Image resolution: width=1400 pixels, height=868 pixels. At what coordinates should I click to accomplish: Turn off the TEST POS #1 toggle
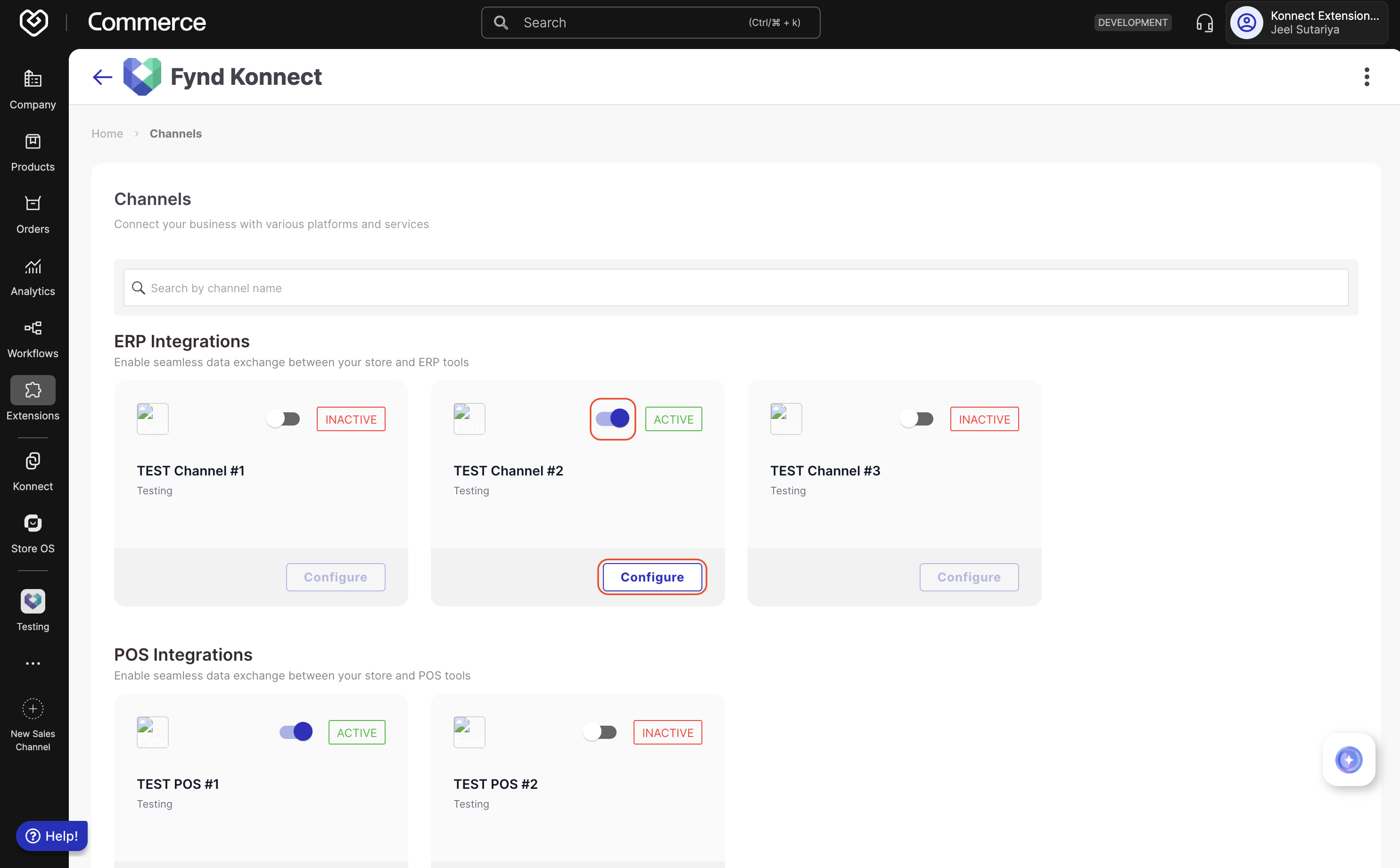[x=296, y=732]
